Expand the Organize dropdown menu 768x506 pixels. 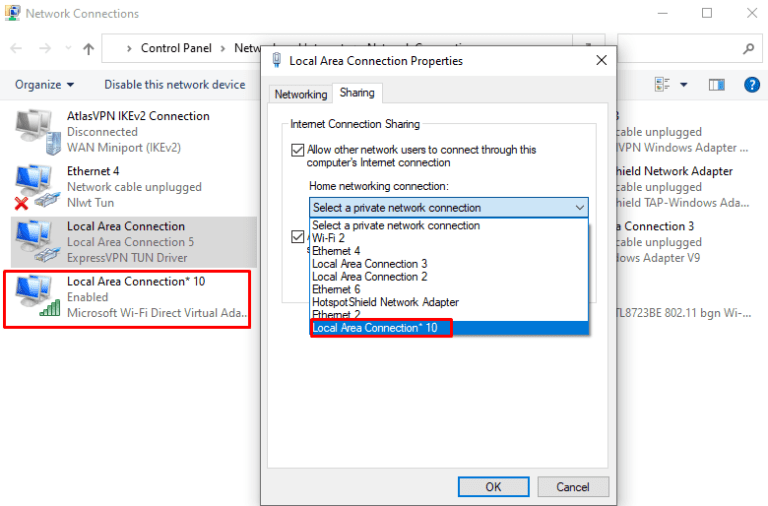[45, 85]
